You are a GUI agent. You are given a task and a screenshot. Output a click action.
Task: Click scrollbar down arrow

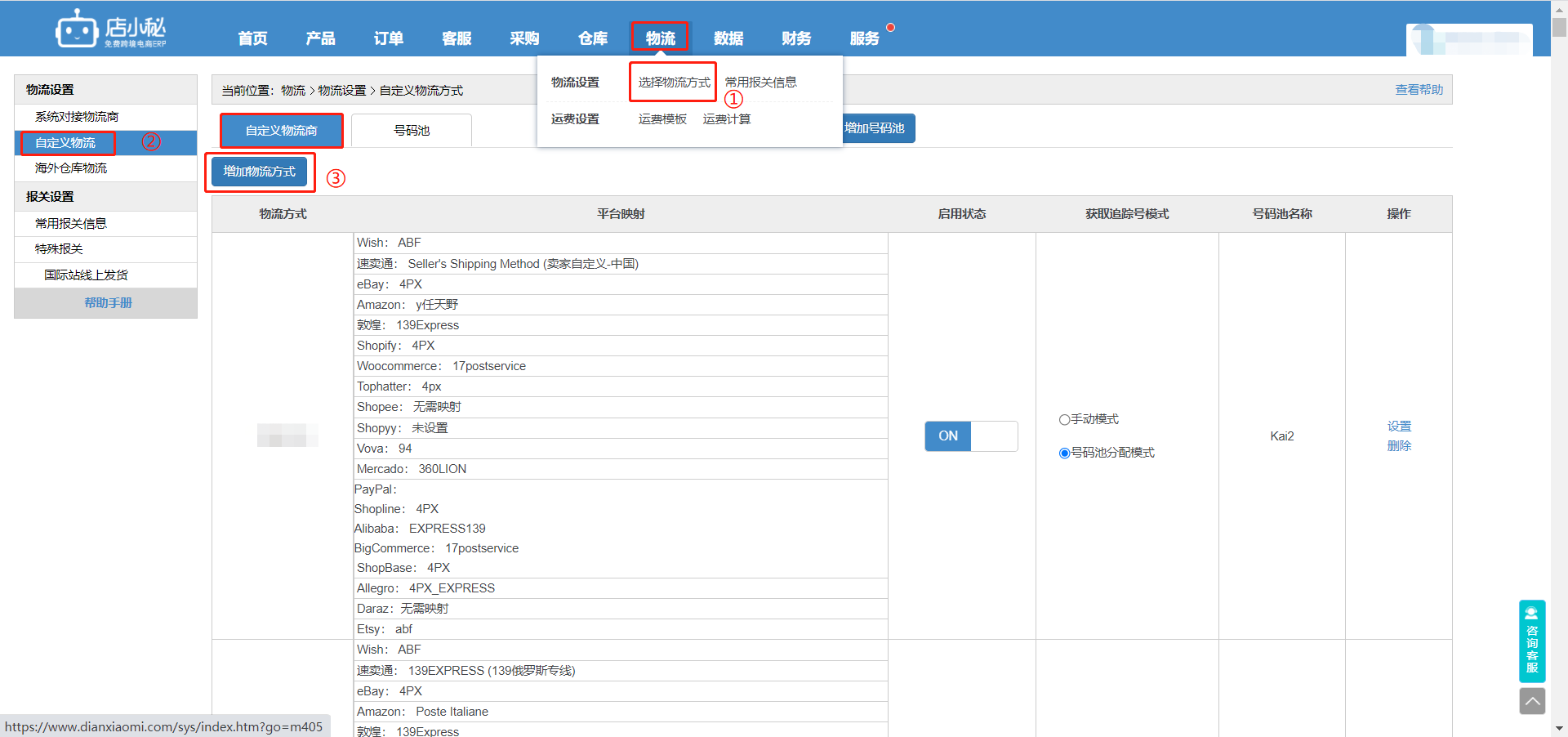pos(1559,729)
